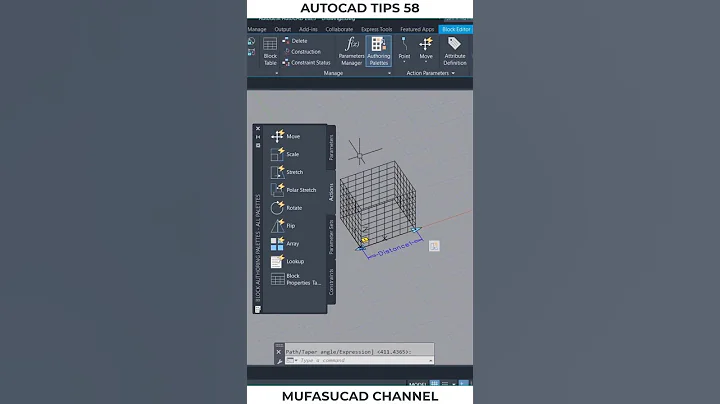
Task: Choose Scale action in authoring palette
Action: tap(285, 154)
